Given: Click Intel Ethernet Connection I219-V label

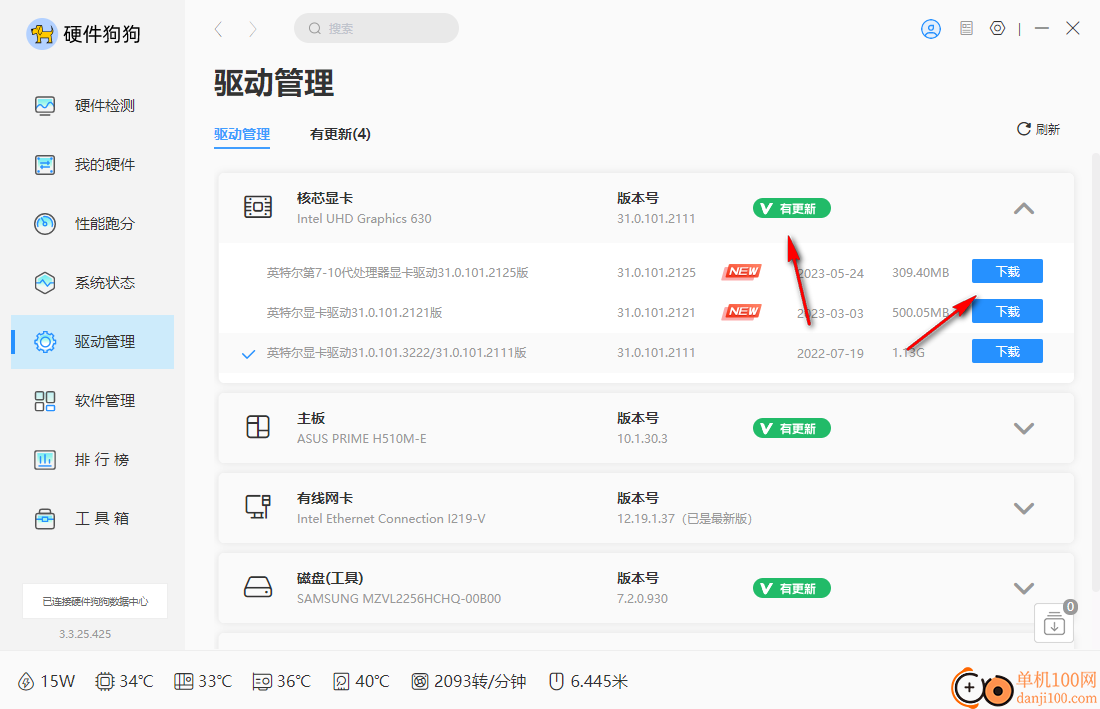Looking at the screenshot, I should [x=391, y=519].
